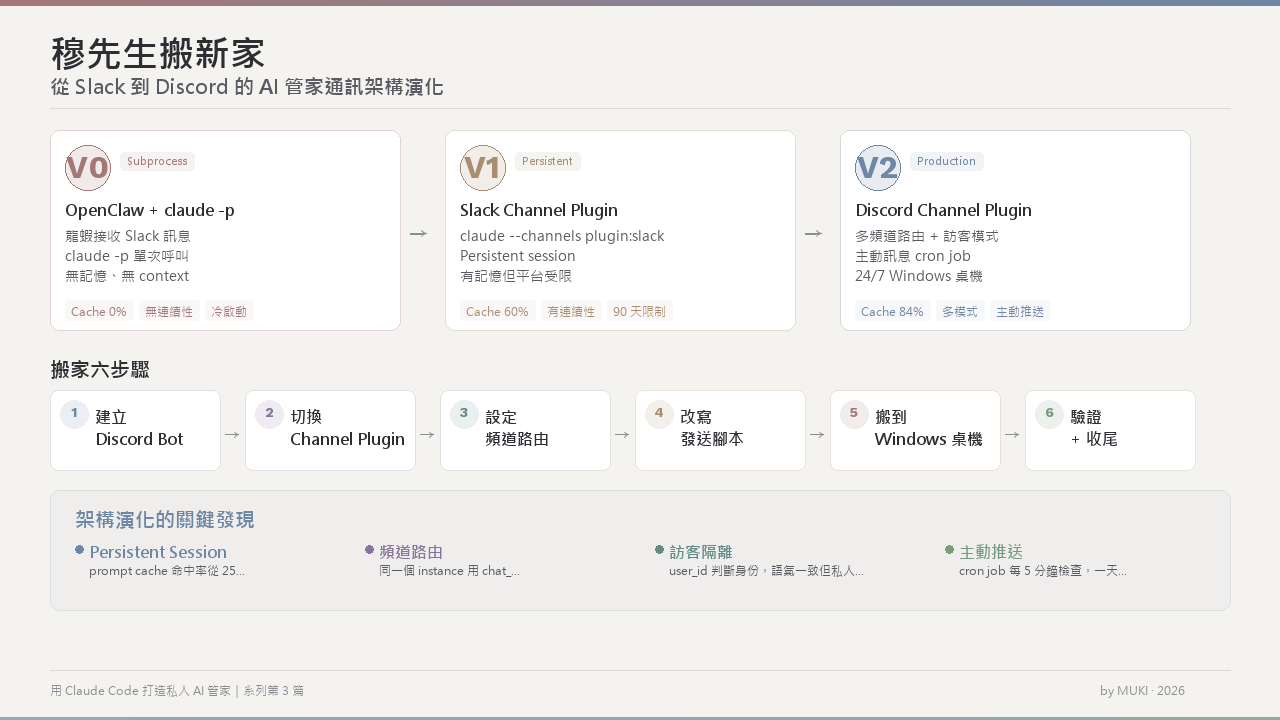1280x720 pixels.
Task: Click the "改寫 發送腳本" step label
Action: pos(712,428)
